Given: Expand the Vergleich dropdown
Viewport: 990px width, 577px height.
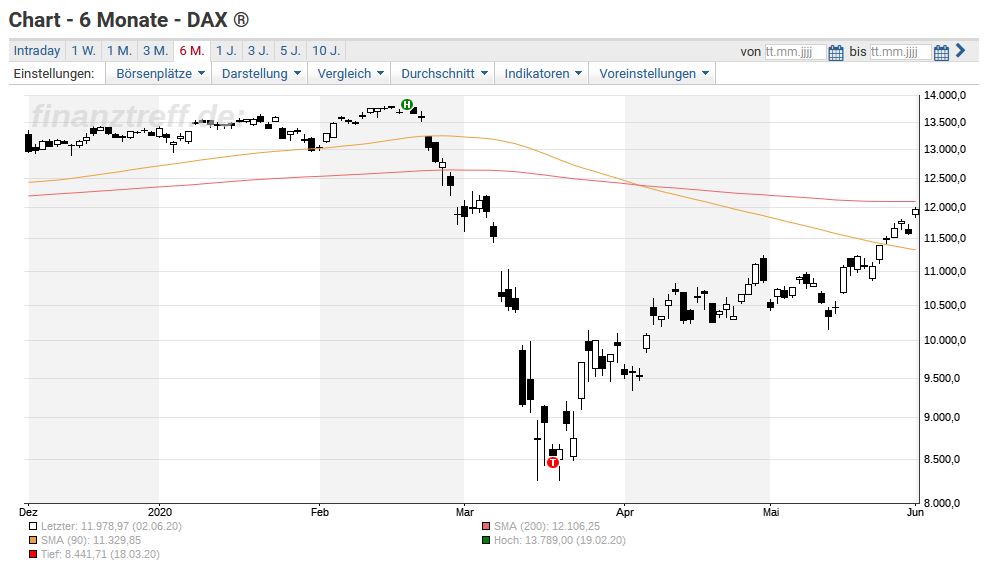Looking at the screenshot, I should point(350,73).
